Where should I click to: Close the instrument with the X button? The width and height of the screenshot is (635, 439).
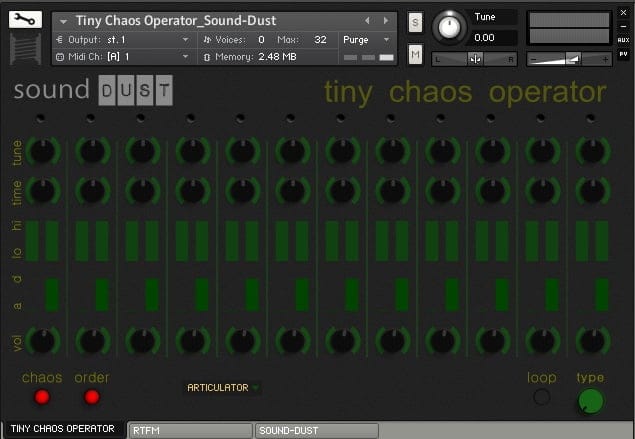tap(623, 13)
